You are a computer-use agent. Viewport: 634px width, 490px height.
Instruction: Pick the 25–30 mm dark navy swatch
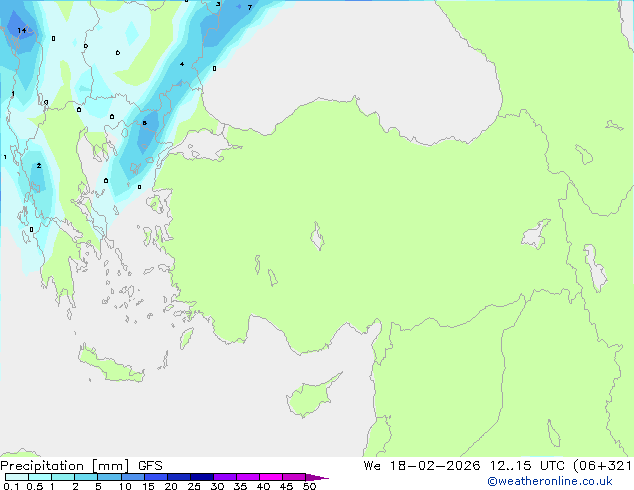(202, 477)
